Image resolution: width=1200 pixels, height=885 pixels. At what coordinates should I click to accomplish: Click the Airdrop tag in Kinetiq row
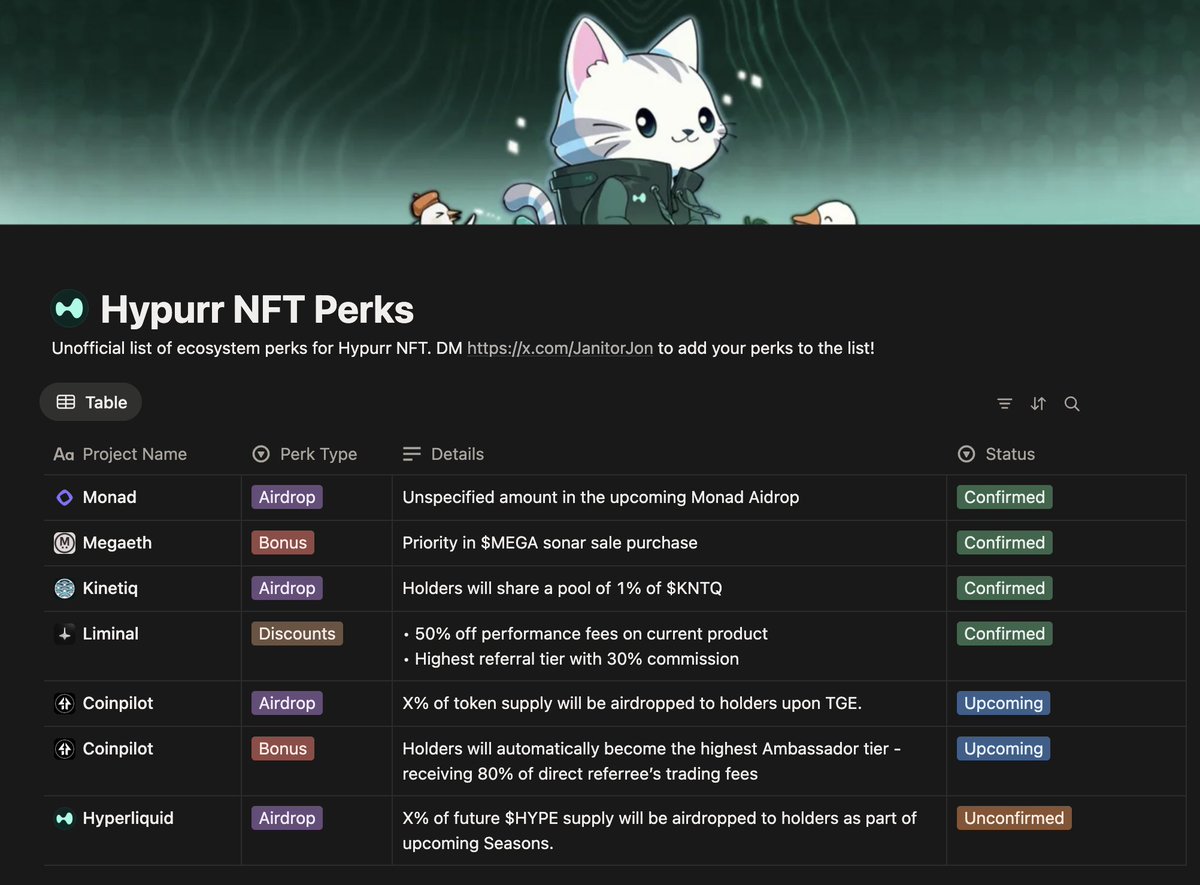pos(287,588)
